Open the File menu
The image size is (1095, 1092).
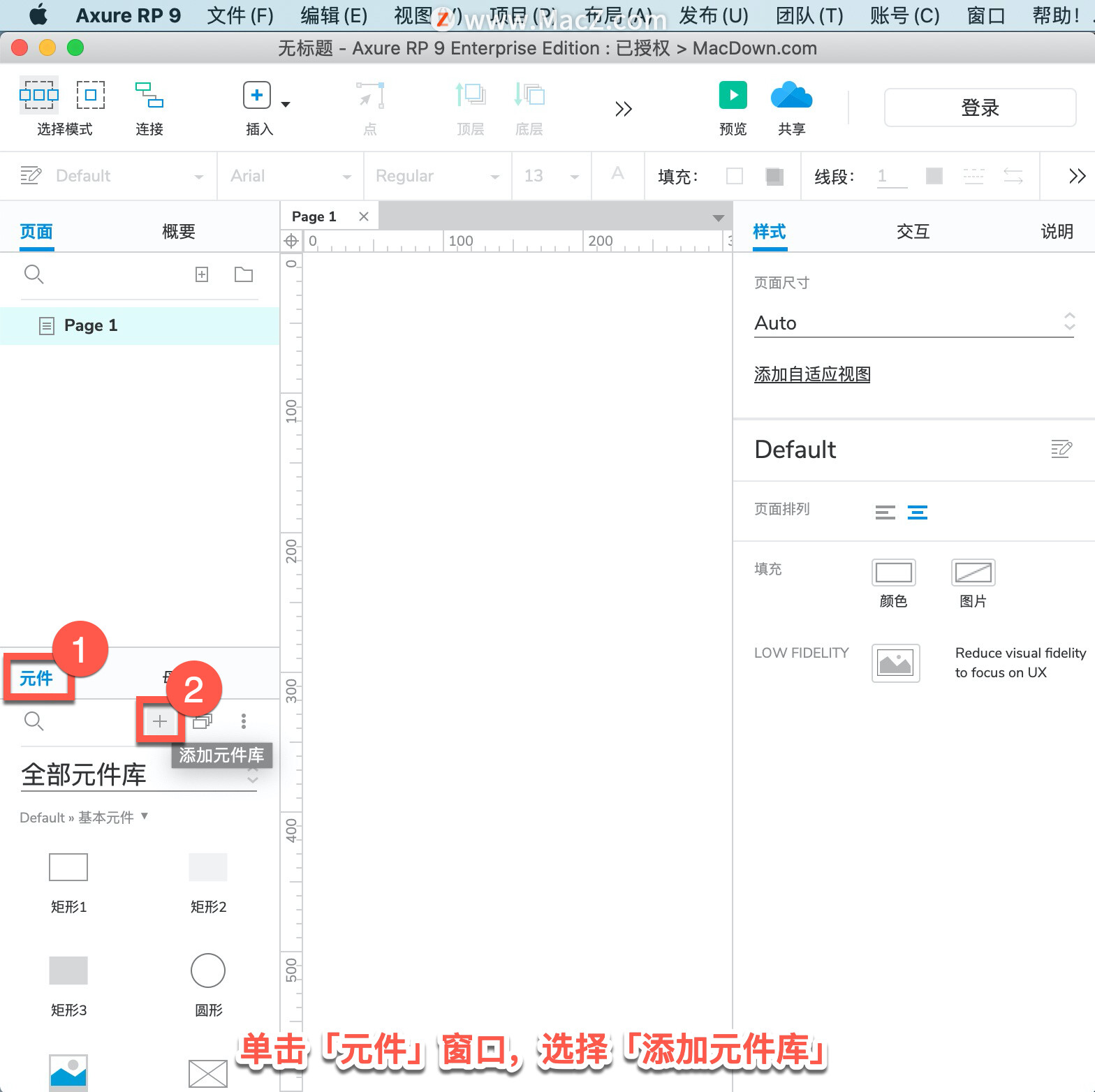click(240, 15)
